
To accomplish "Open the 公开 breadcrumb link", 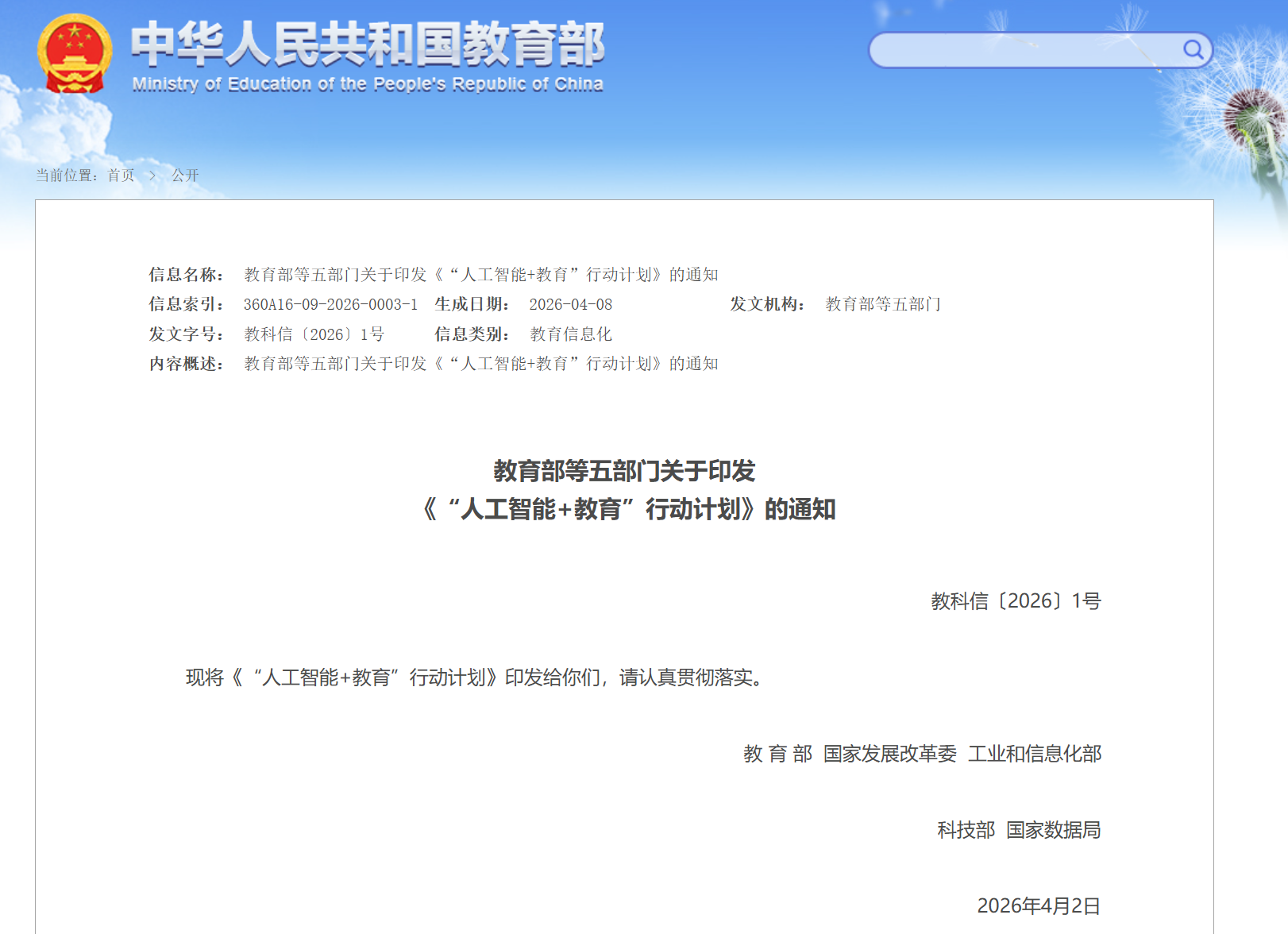I will (x=185, y=176).
